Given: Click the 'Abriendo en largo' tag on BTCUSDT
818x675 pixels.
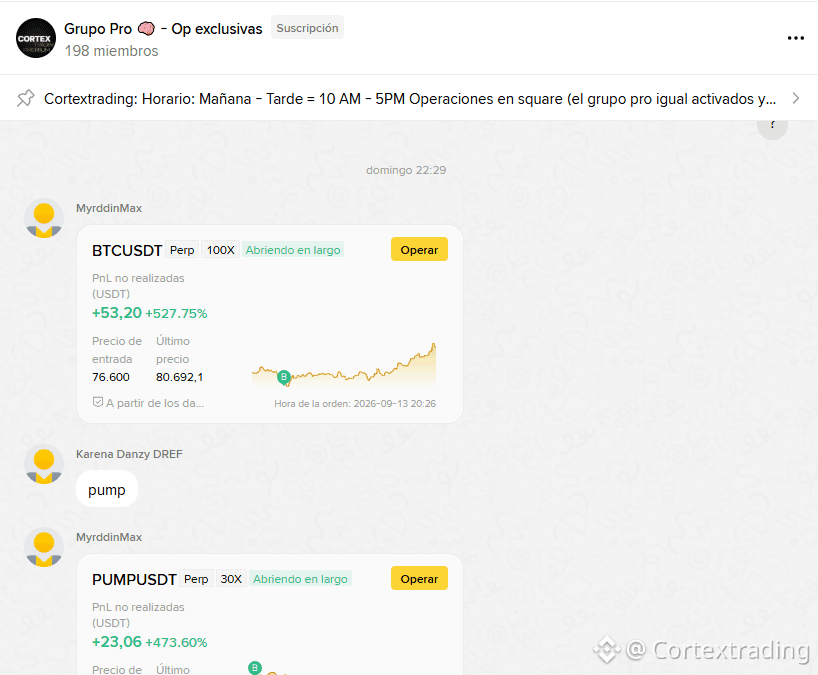Looking at the screenshot, I should tap(293, 250).
